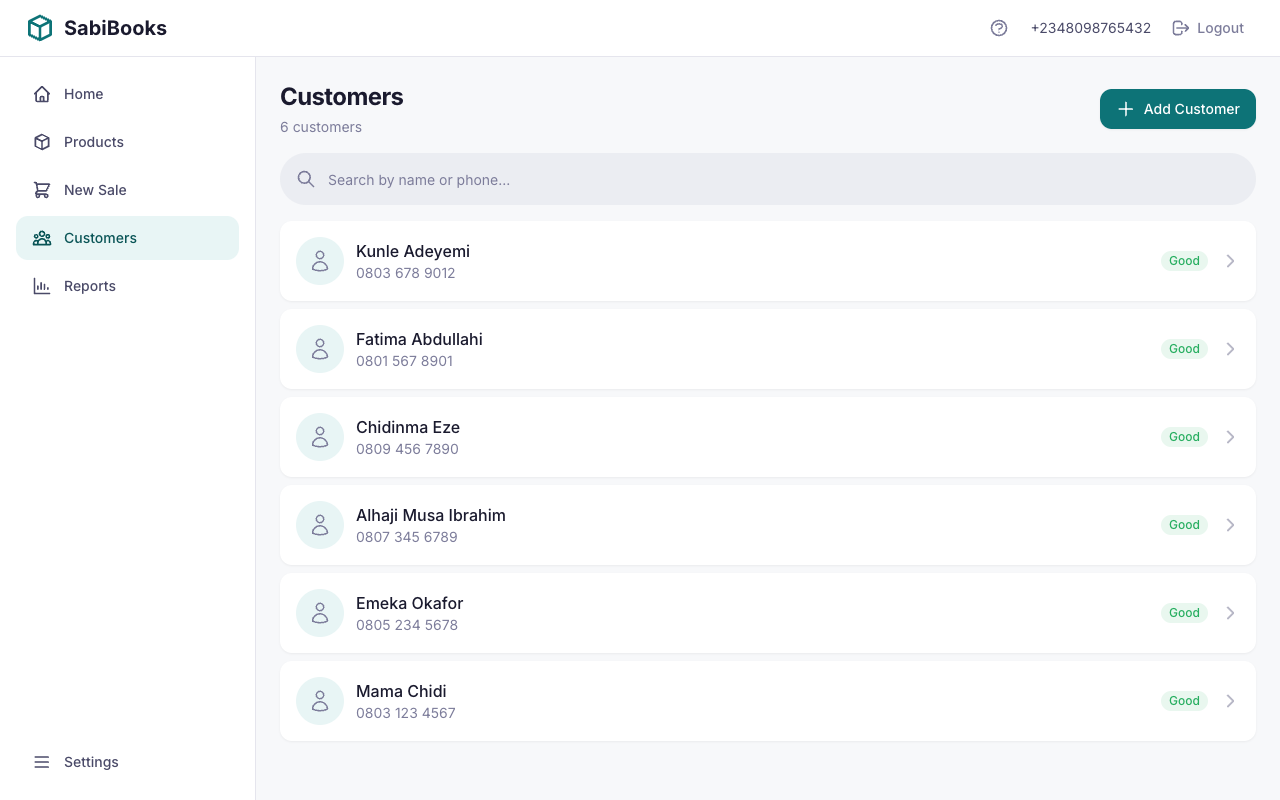The width and height of the screenshot is (1280, 800).
Task: Expand Kunle Adeyemi's customer details chevron
Action: click(1230, 261)
